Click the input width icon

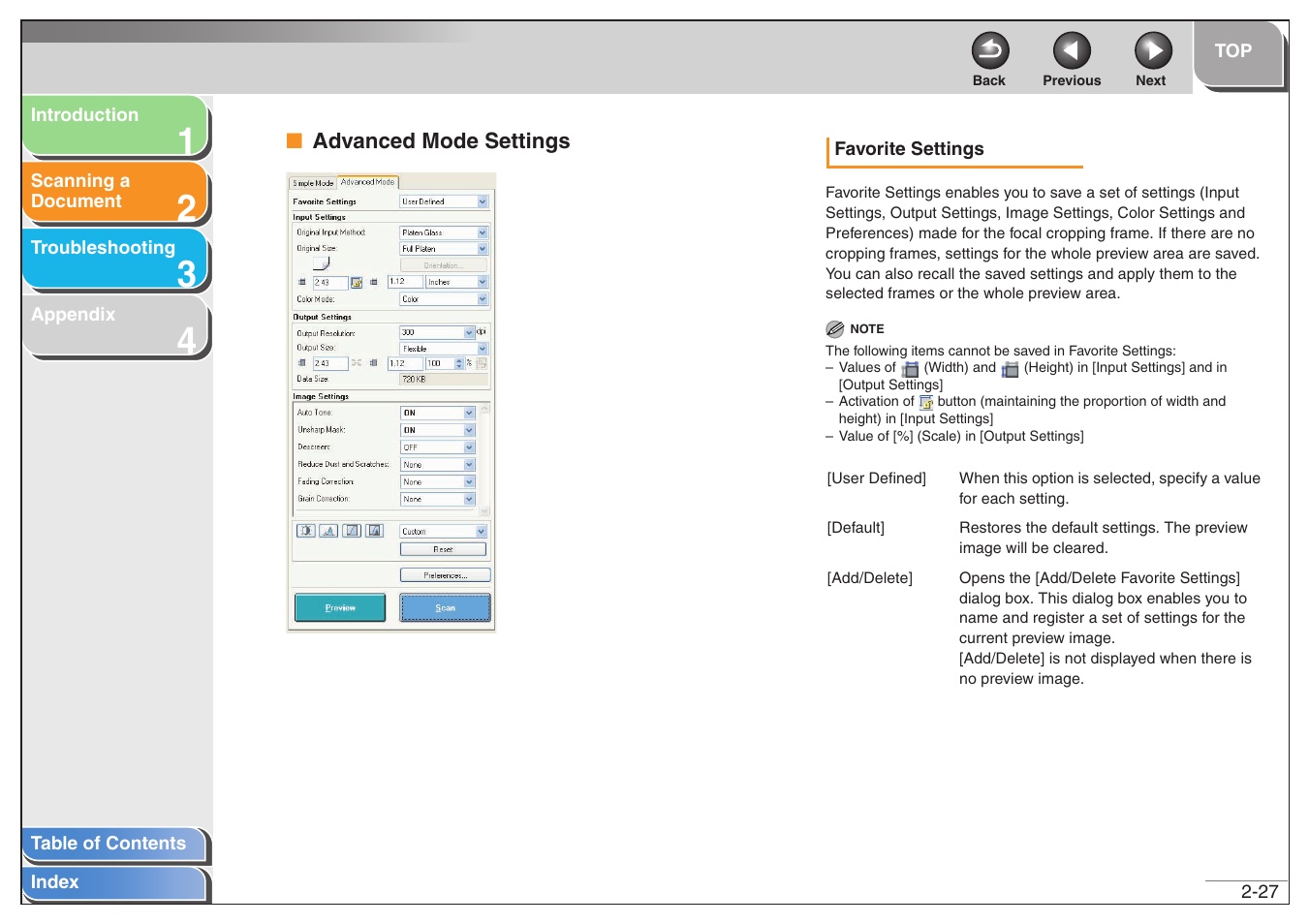[301, 282]
